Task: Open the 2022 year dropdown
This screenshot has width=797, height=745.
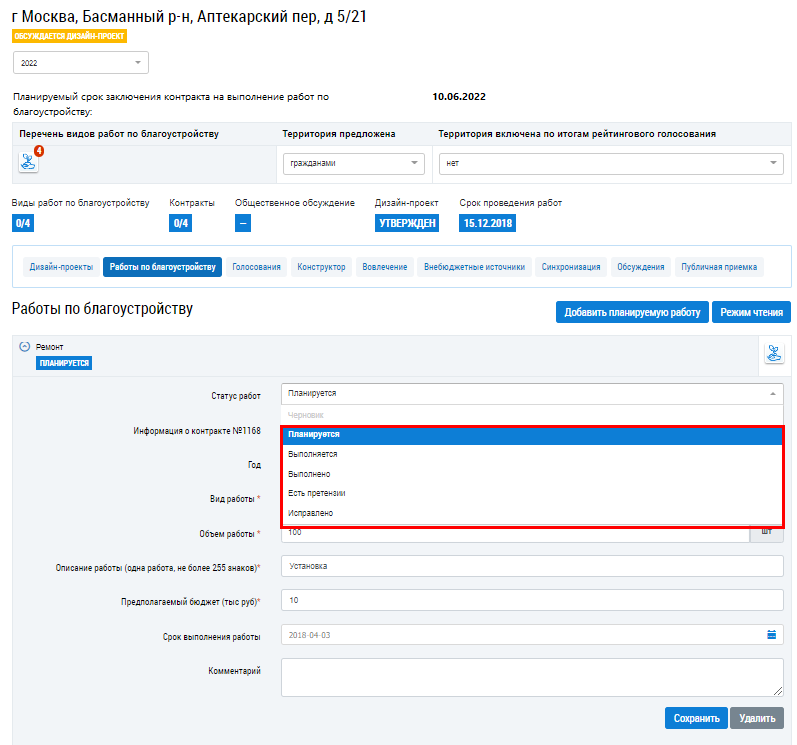Action: click(x=80, y=63)
